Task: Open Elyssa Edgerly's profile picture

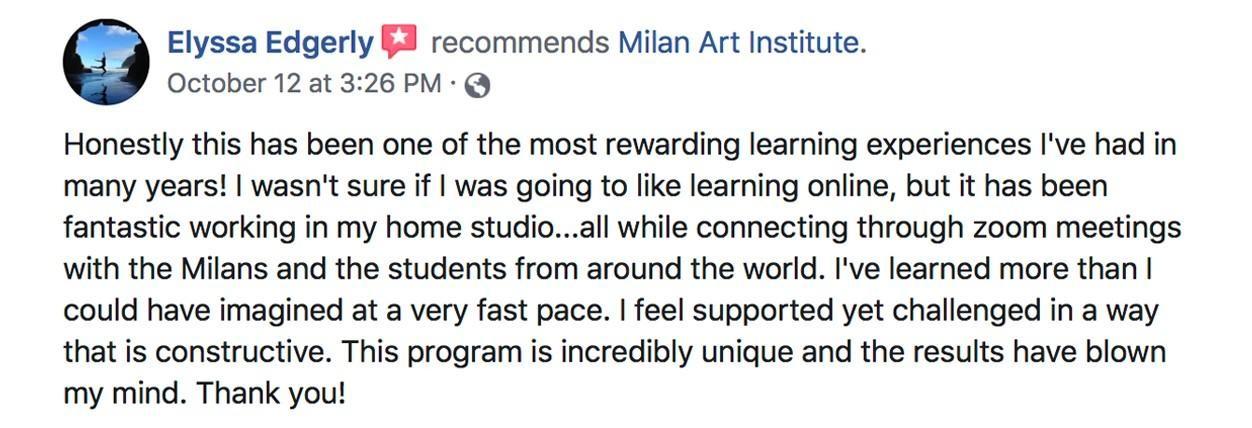Action: (x=106, y=62)
